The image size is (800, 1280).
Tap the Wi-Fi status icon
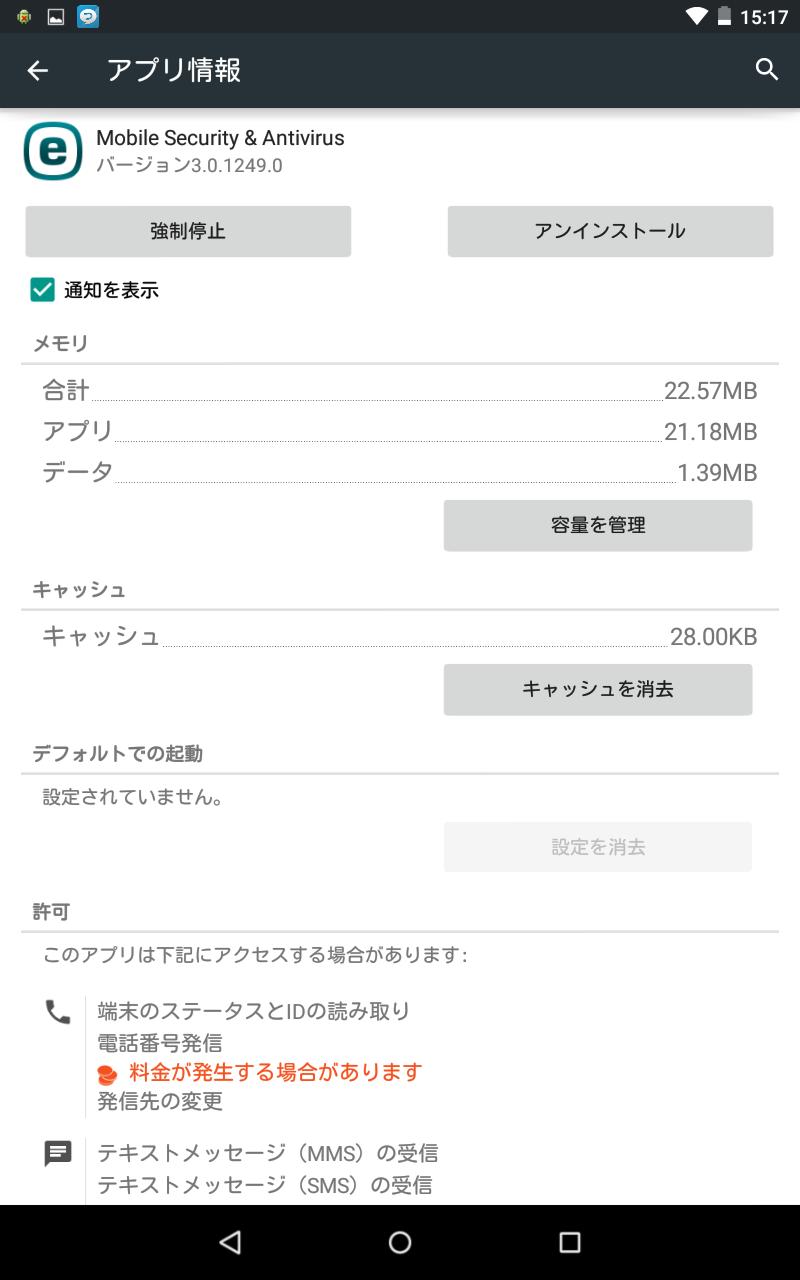696,17
